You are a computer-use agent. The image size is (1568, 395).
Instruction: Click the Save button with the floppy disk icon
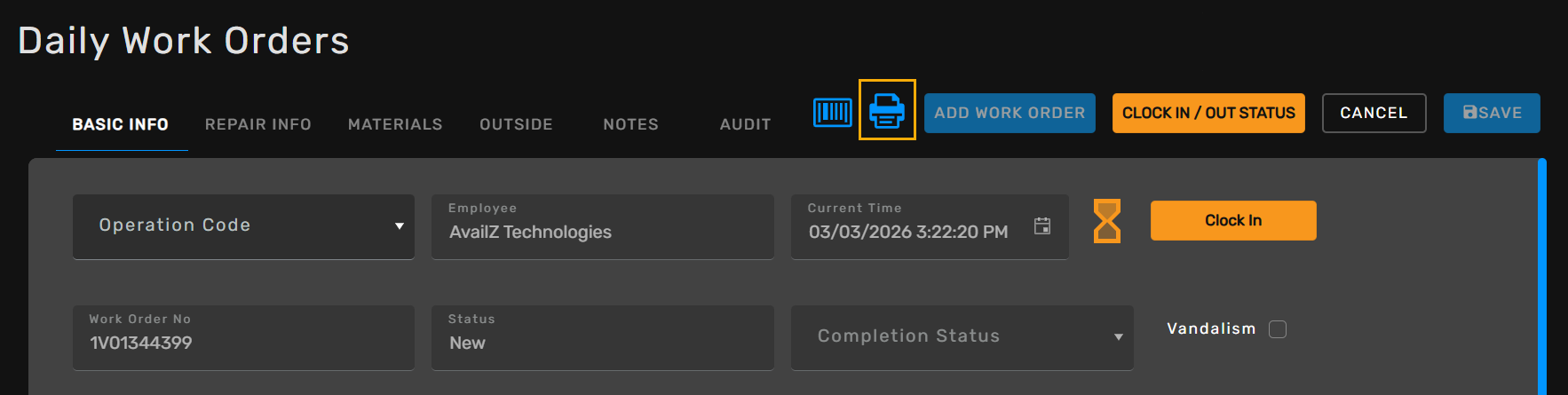click(x=1491, y=114)
